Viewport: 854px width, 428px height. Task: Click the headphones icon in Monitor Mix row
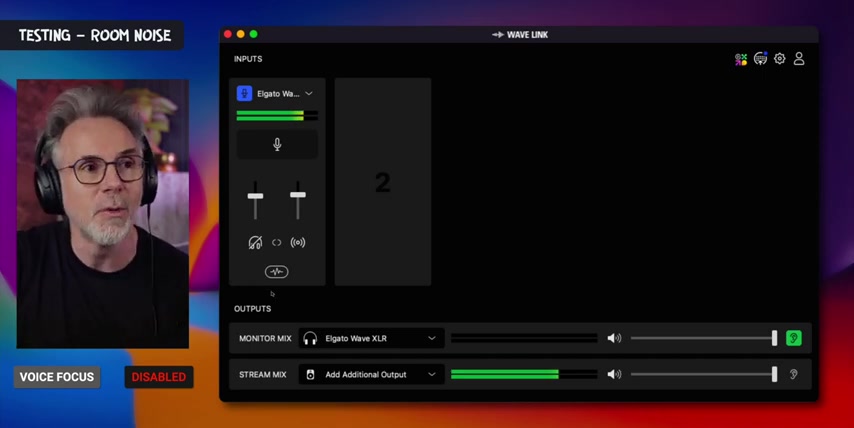[x=310, y=339]
